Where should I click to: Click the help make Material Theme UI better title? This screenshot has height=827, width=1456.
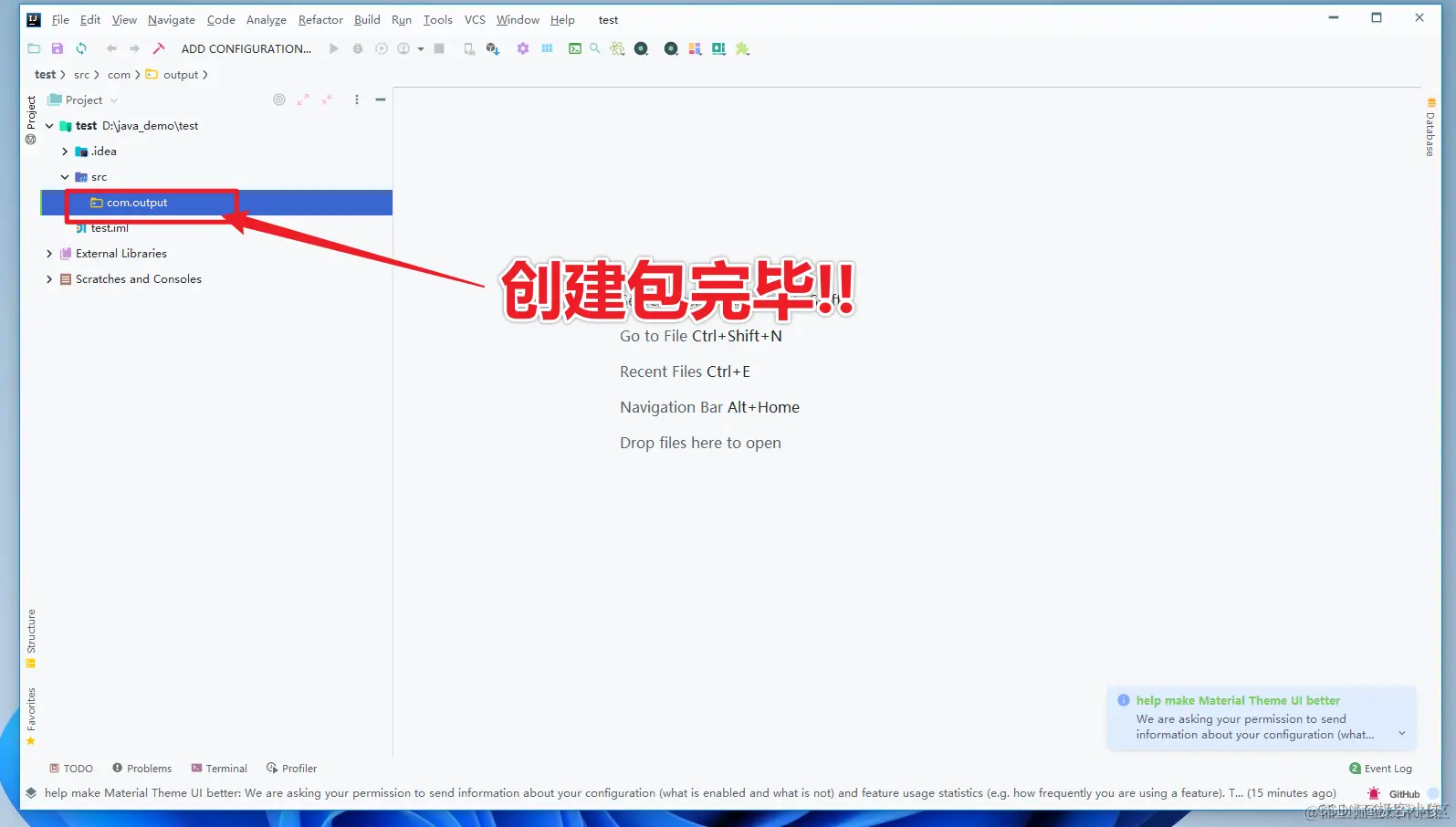1238,700
